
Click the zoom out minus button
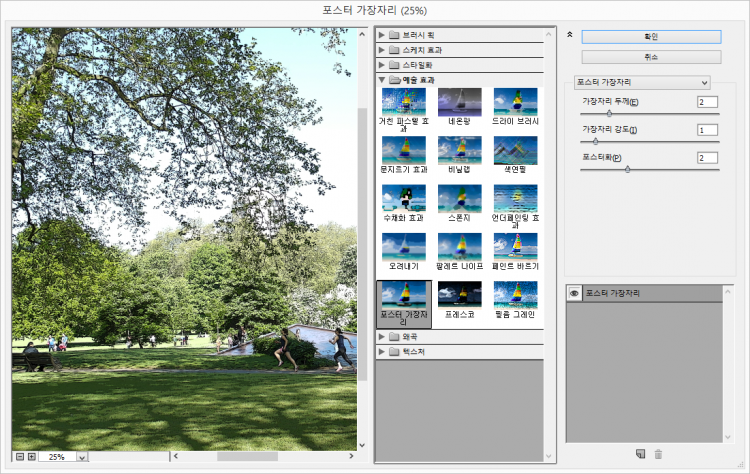(x=19, y=457)
